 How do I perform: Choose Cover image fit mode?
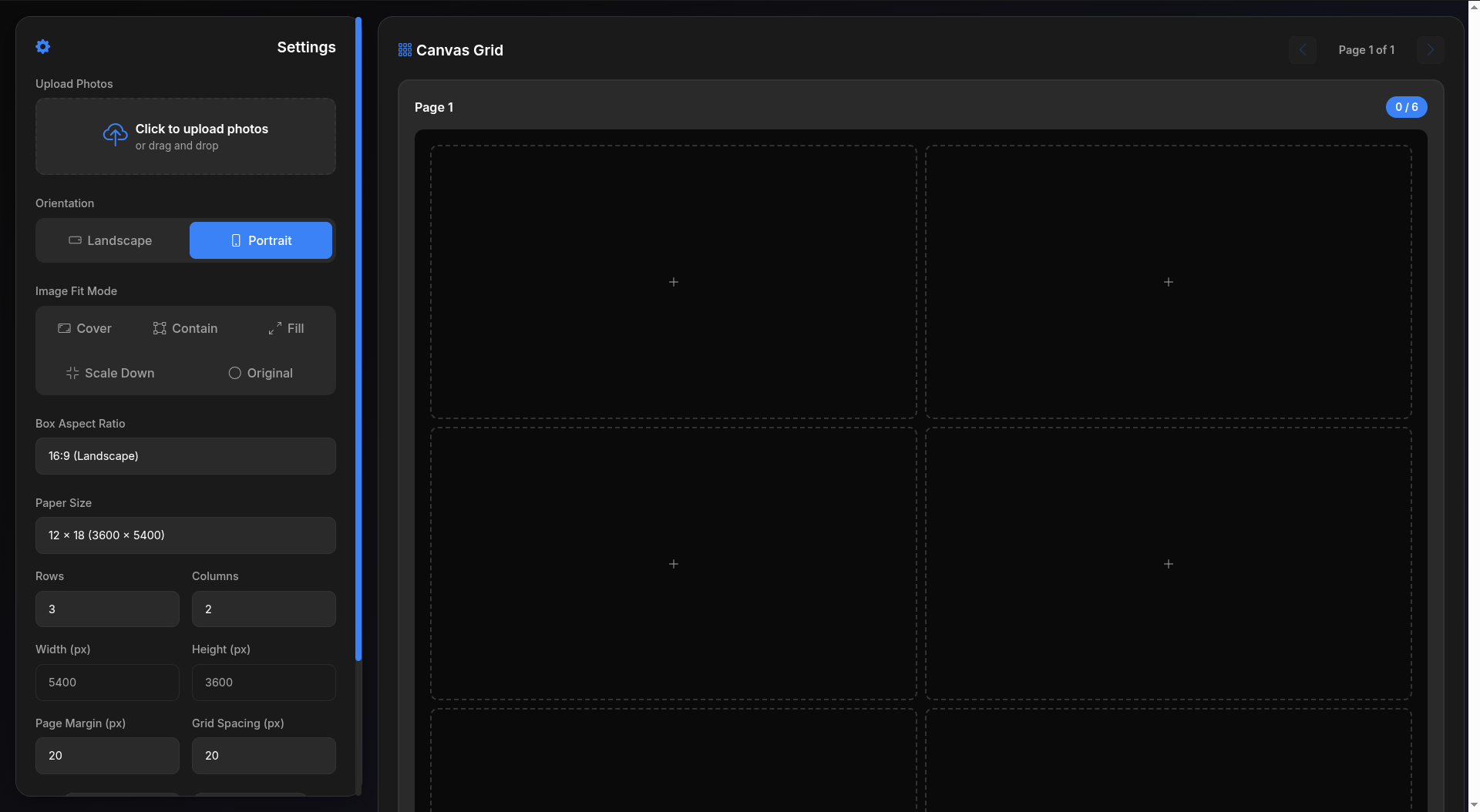pos(85,328)
